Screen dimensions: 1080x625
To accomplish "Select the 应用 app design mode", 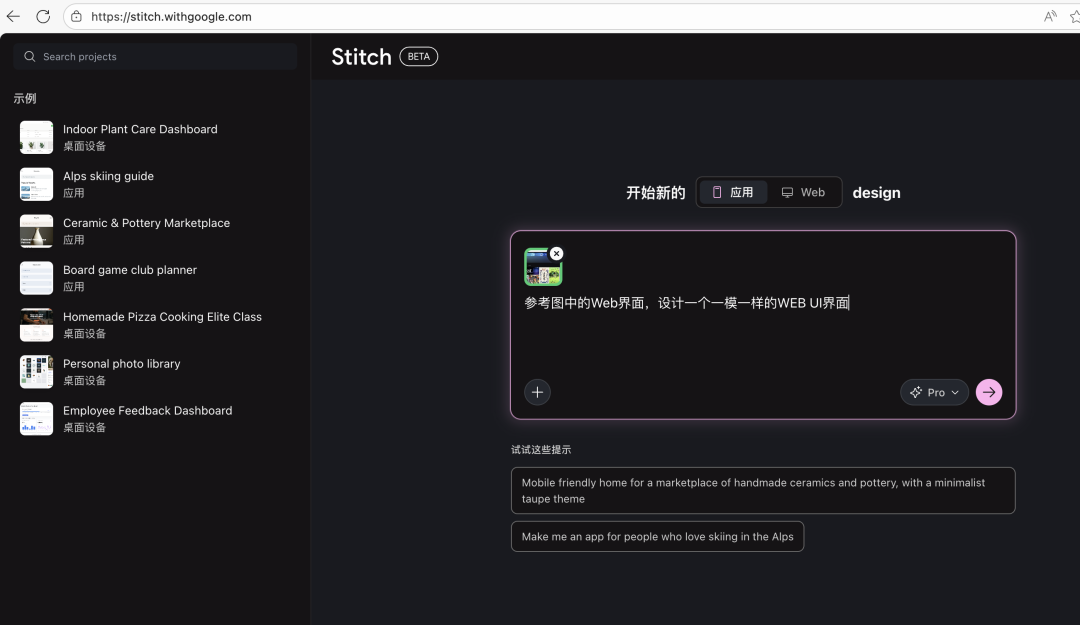I will (733, 192).
